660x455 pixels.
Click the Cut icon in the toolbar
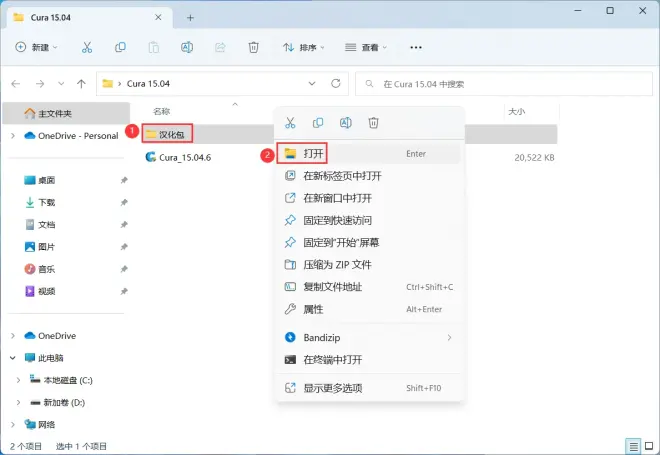tap(87, 47)
